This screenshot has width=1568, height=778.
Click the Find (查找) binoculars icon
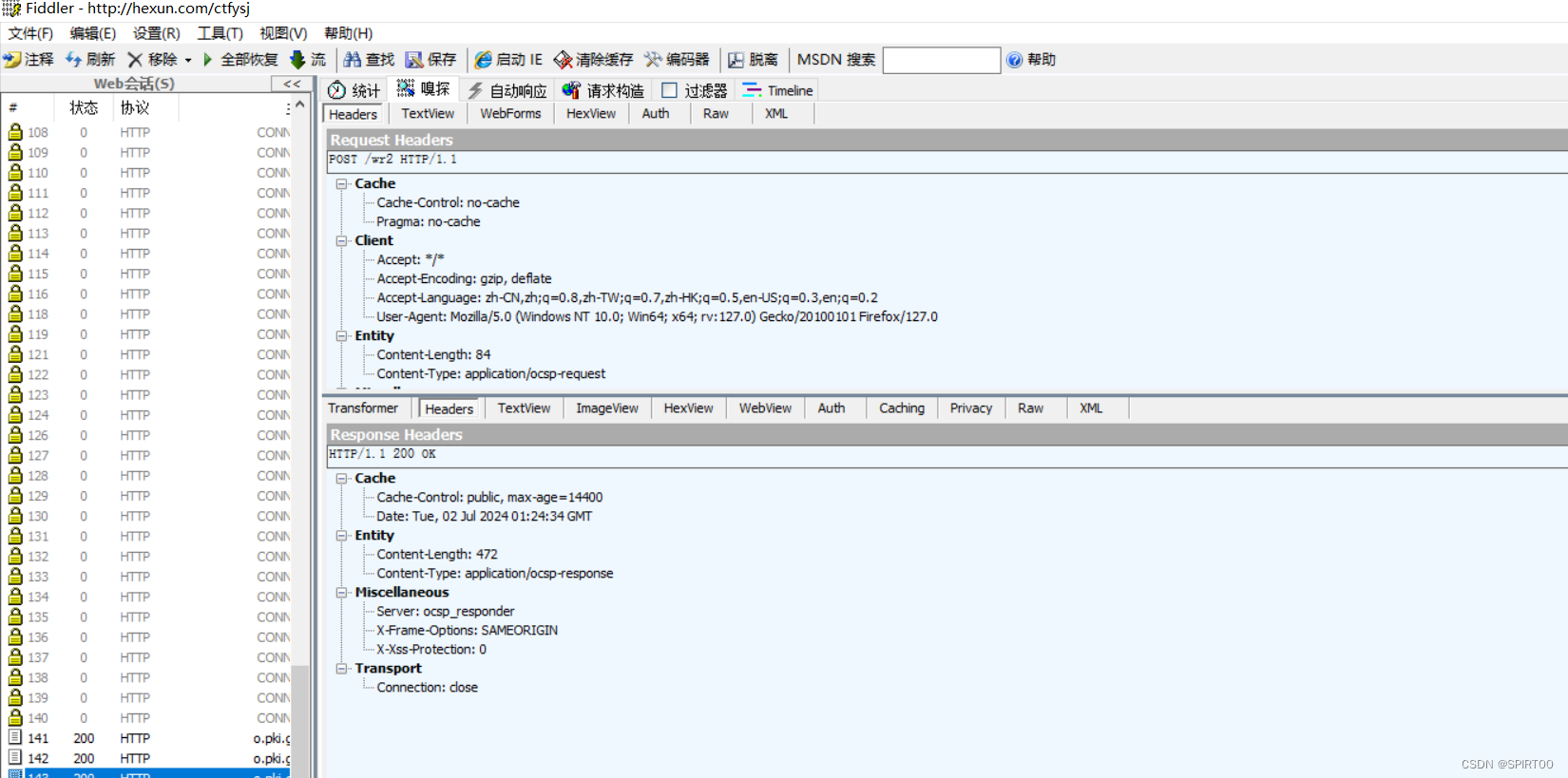(353, 60)
